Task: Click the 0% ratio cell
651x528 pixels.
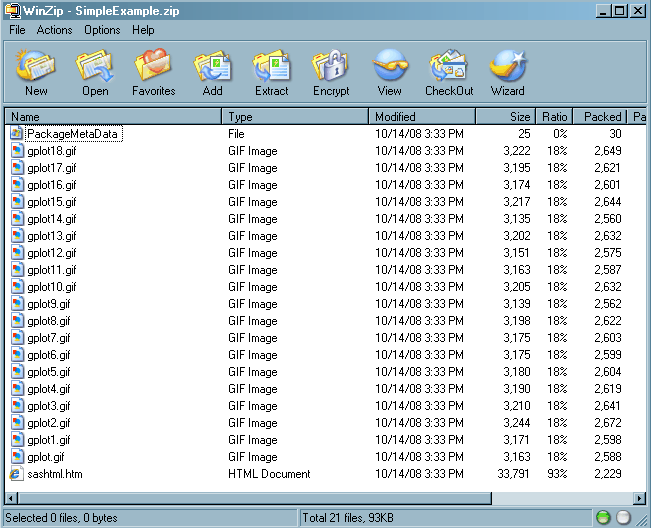Action: point(560,134)
